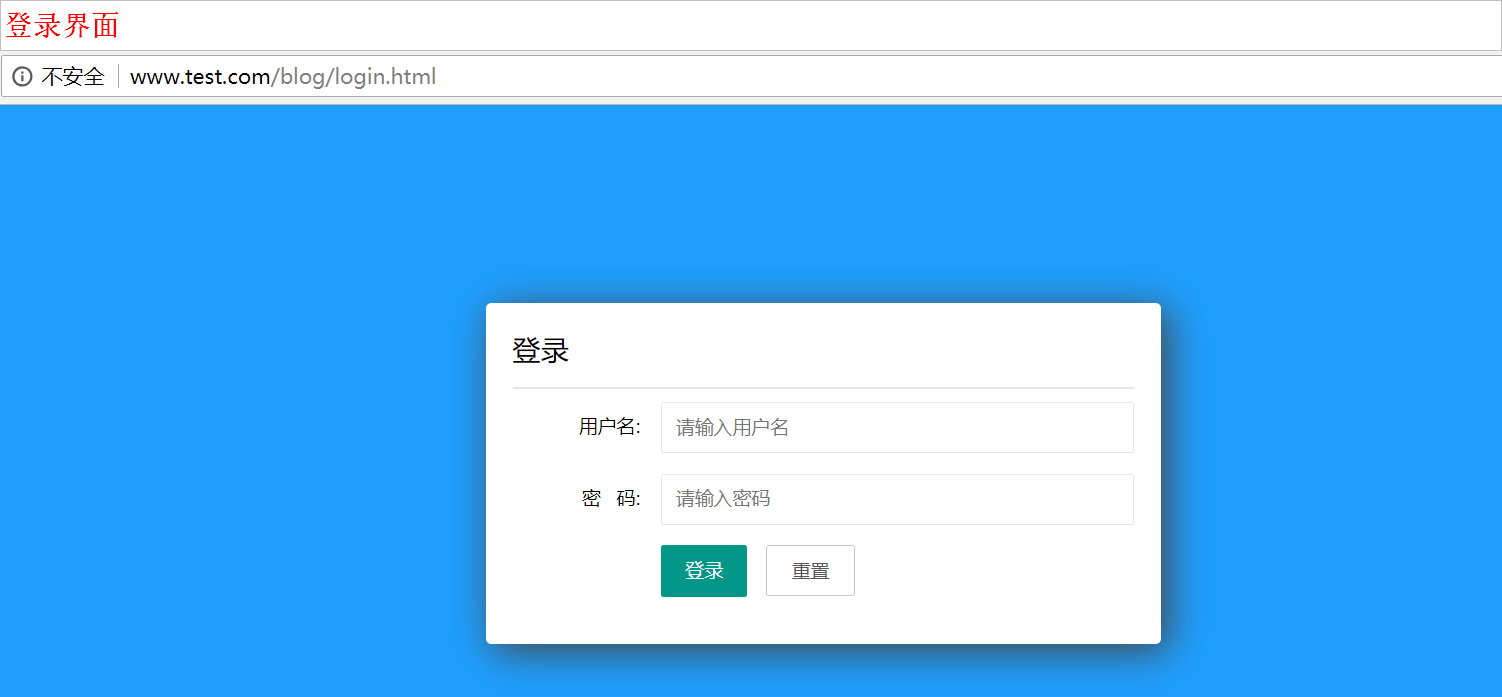Image resolution: width=1502 pixels, height=697 pixels.
Task: Click the divider under the 登录 heading
Action: pyautogui.click(x=823, y=388)
